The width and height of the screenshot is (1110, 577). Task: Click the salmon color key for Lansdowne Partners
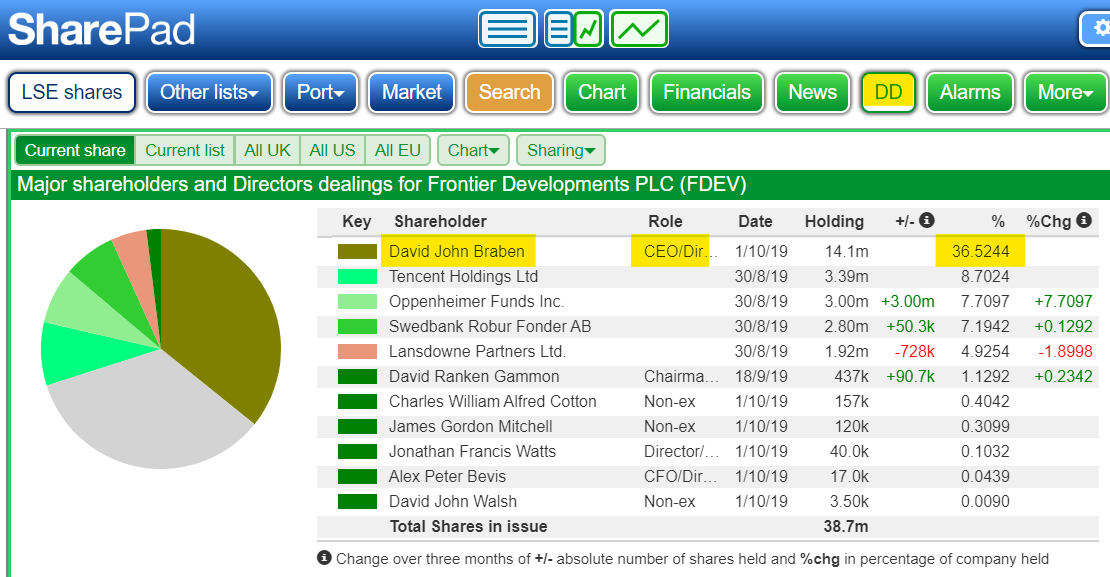click(357, 351)
